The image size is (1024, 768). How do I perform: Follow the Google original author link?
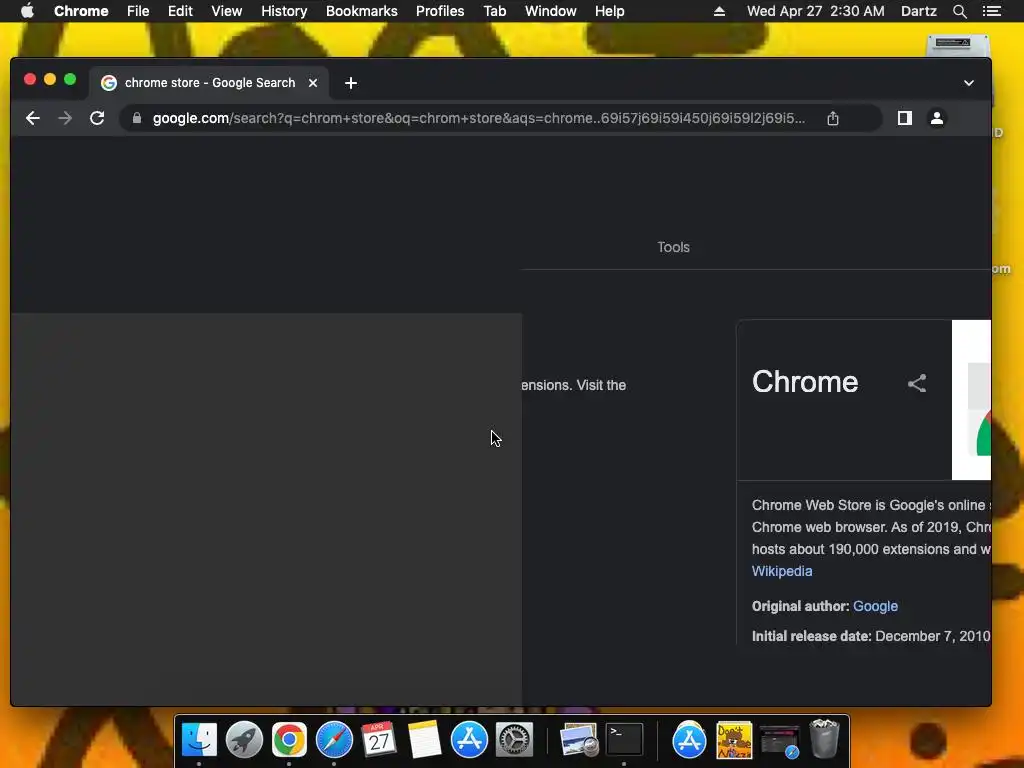875,606
